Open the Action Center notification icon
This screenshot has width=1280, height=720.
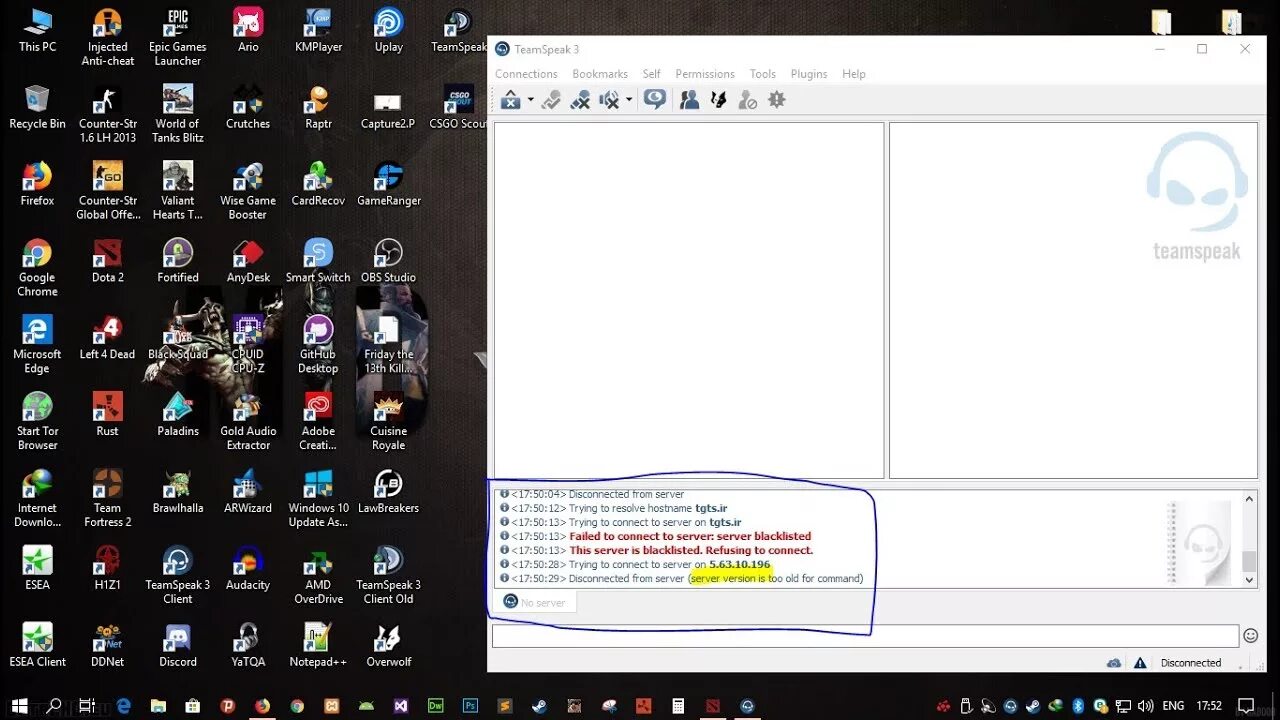(1246, 706)
